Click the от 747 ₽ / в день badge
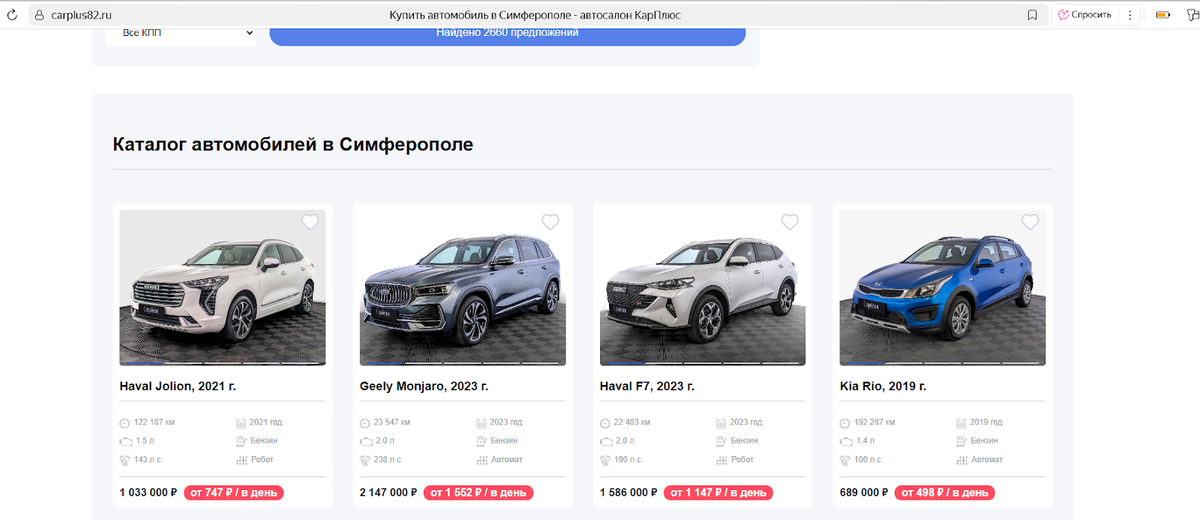Viewport: 1200px width, 520px height. coord(234,493)
